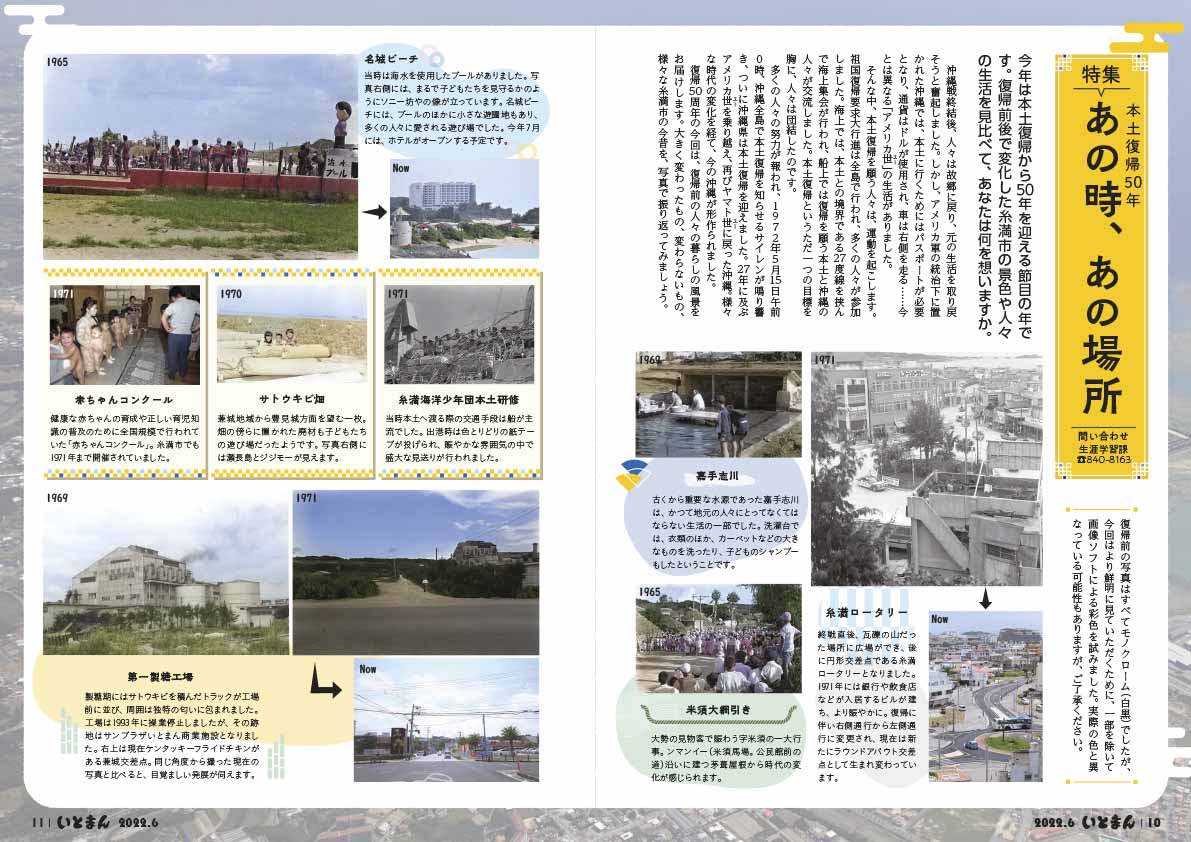Click the 第一製糖工場 description paragraph
The height and width of the screenshot is (842, 1191).
tap(172, 736)
